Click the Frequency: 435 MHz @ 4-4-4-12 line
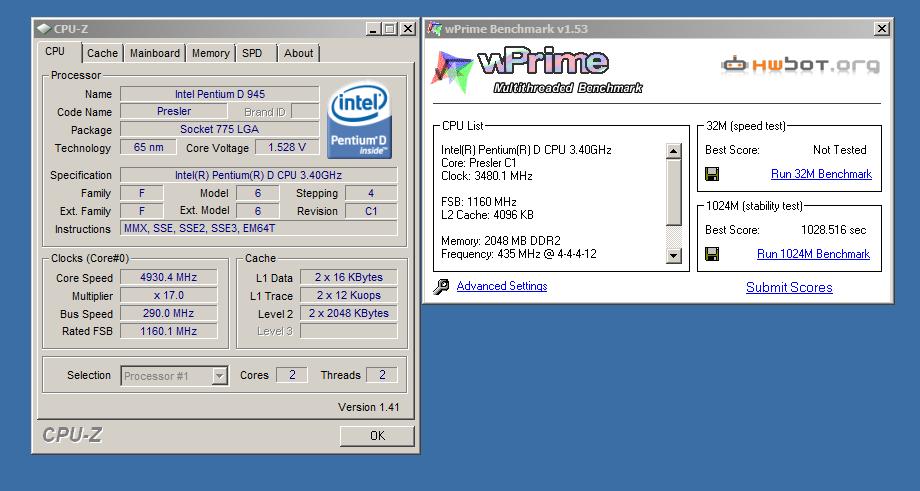The height and width of the screenshot is (491, 920). pyautogui.click(x=519, y=254)
